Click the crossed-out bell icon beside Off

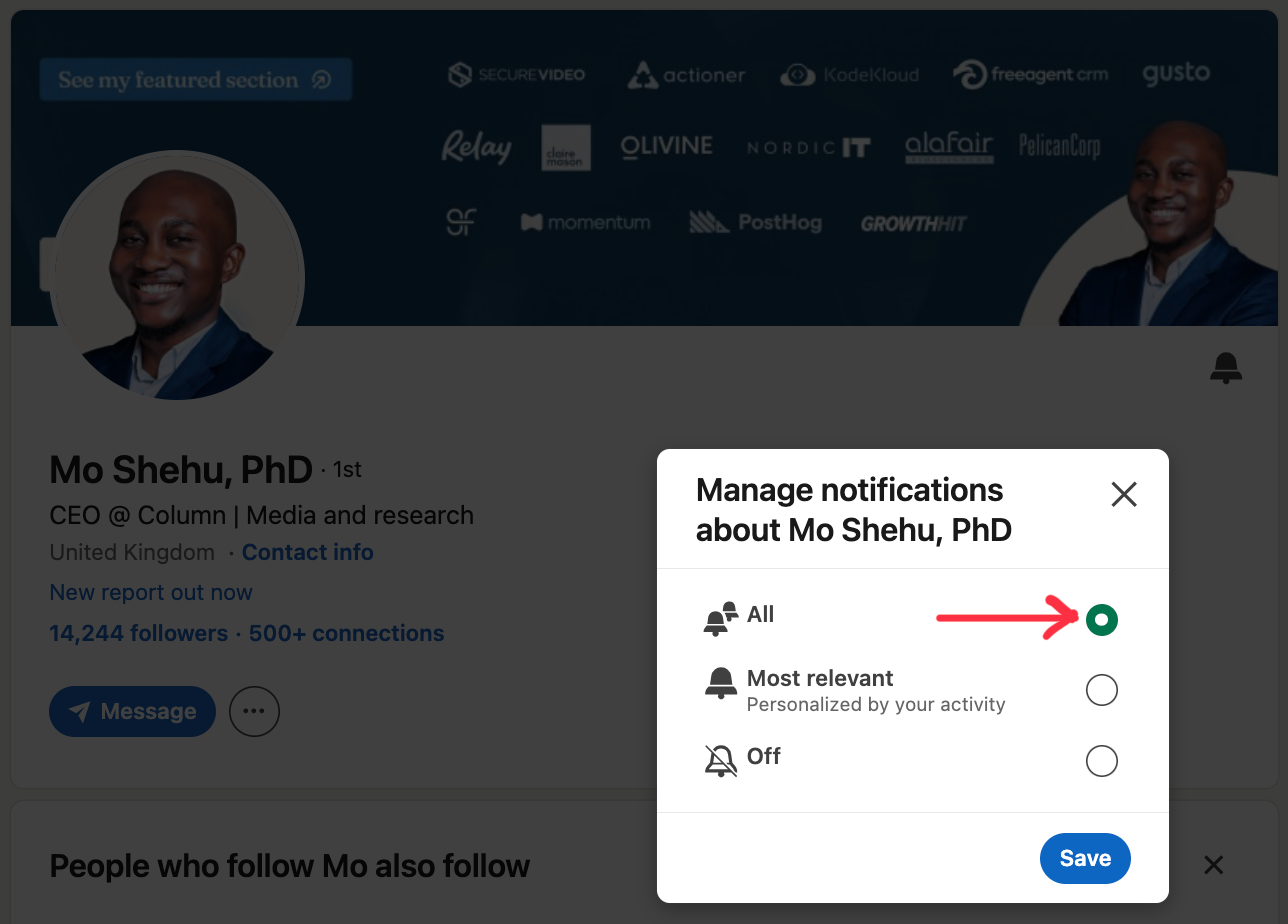[720, 761]
